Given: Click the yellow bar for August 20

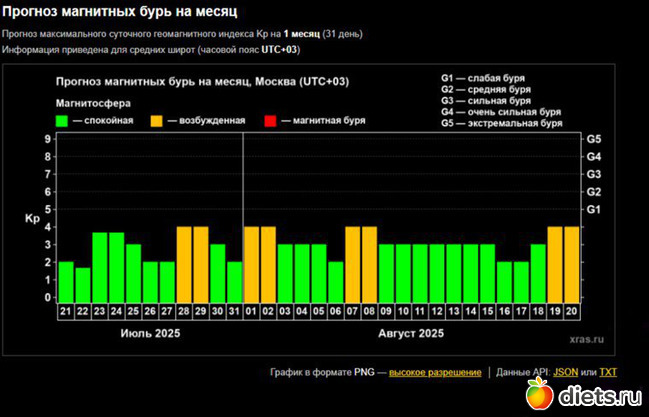Looking at the screenshot, I should click(572, 262).
